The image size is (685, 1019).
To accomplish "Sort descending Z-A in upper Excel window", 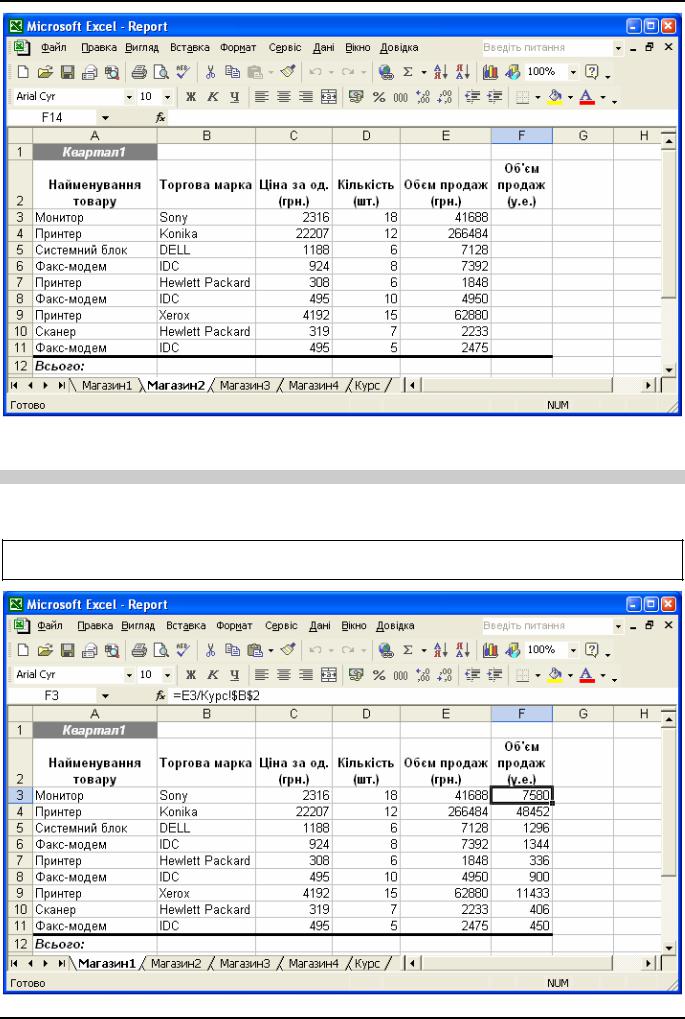I will 463,72.
